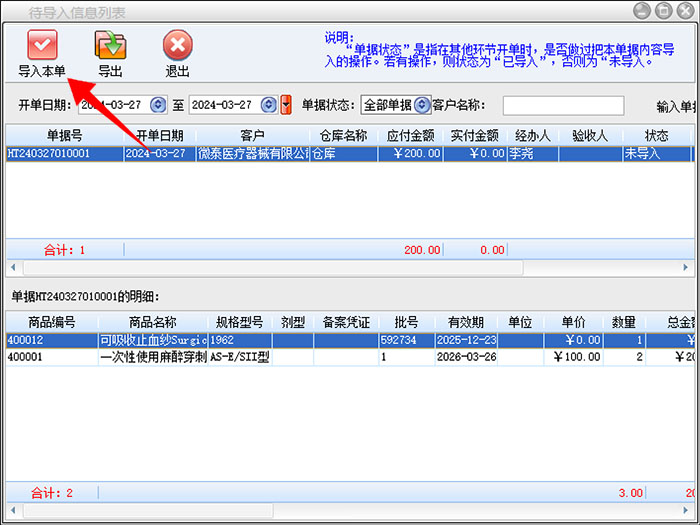Click the 有效期 column header in details
This screenshot has width=700, height=525.
(465, 322)
